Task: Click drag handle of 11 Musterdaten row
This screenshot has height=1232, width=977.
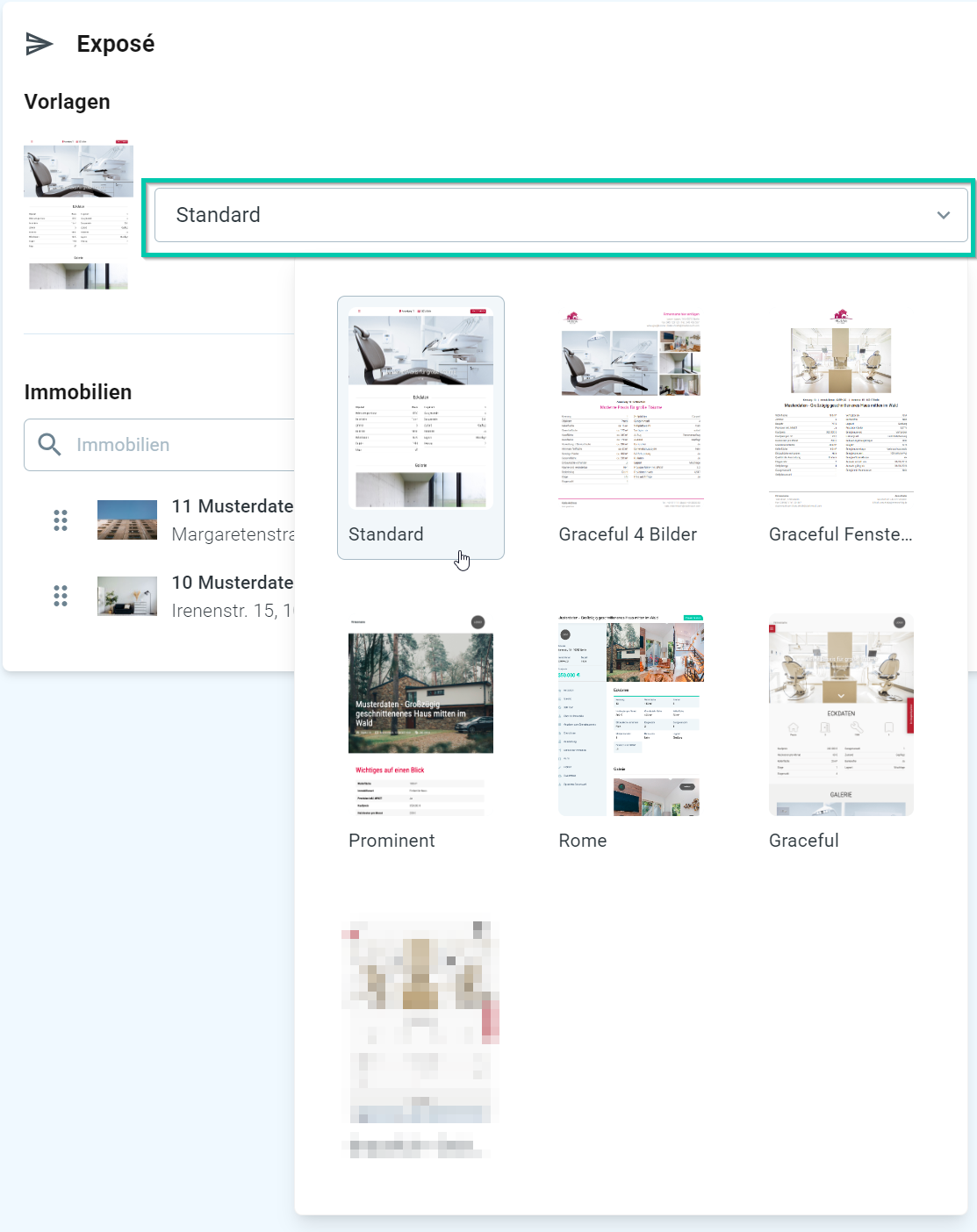Action: click(x=61, y=520)
